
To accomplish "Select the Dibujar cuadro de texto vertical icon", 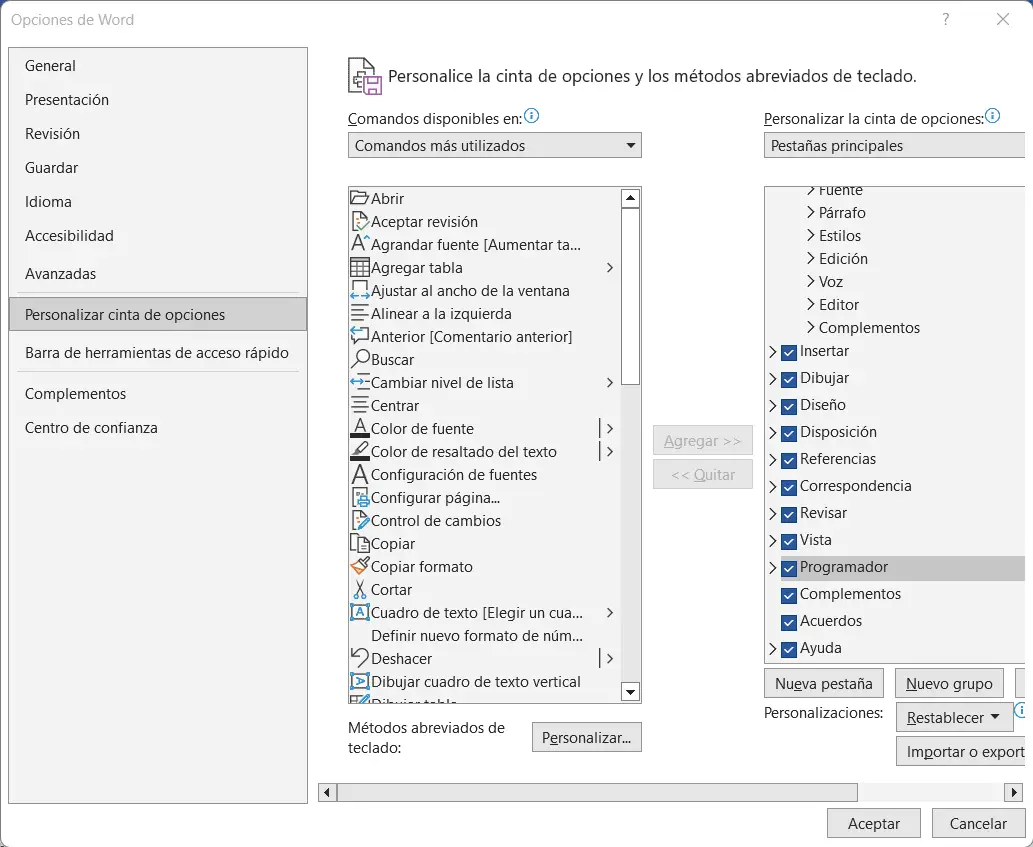I will [x=359, y=681].
